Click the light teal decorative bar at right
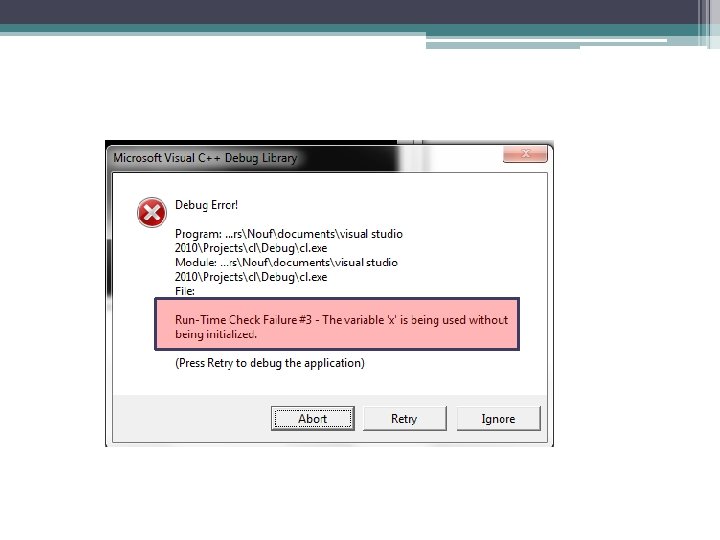Screen dimensions: 720x540 click(546, 43)
